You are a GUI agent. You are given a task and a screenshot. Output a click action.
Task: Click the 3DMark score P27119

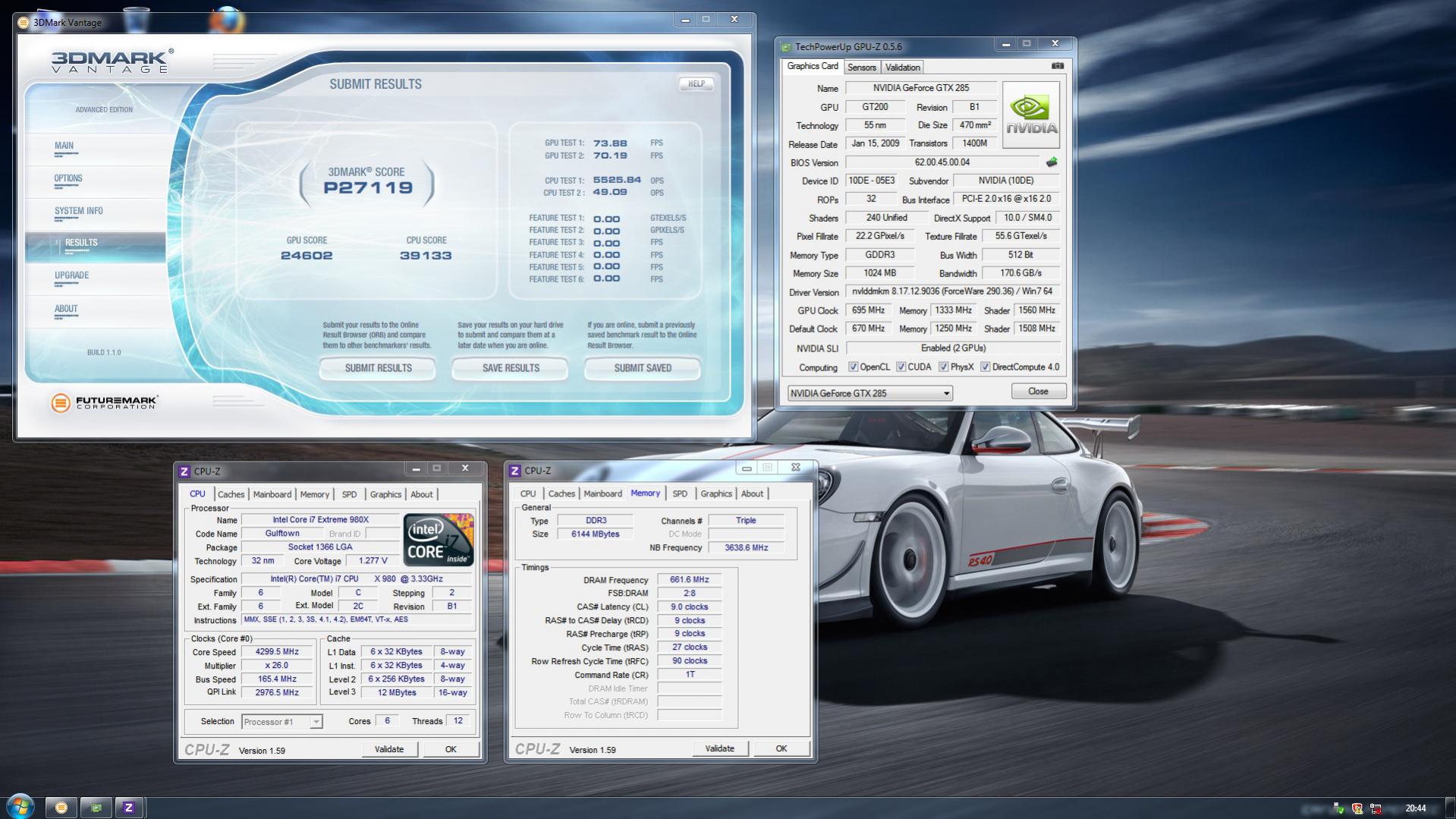click(x=368, y=188)
